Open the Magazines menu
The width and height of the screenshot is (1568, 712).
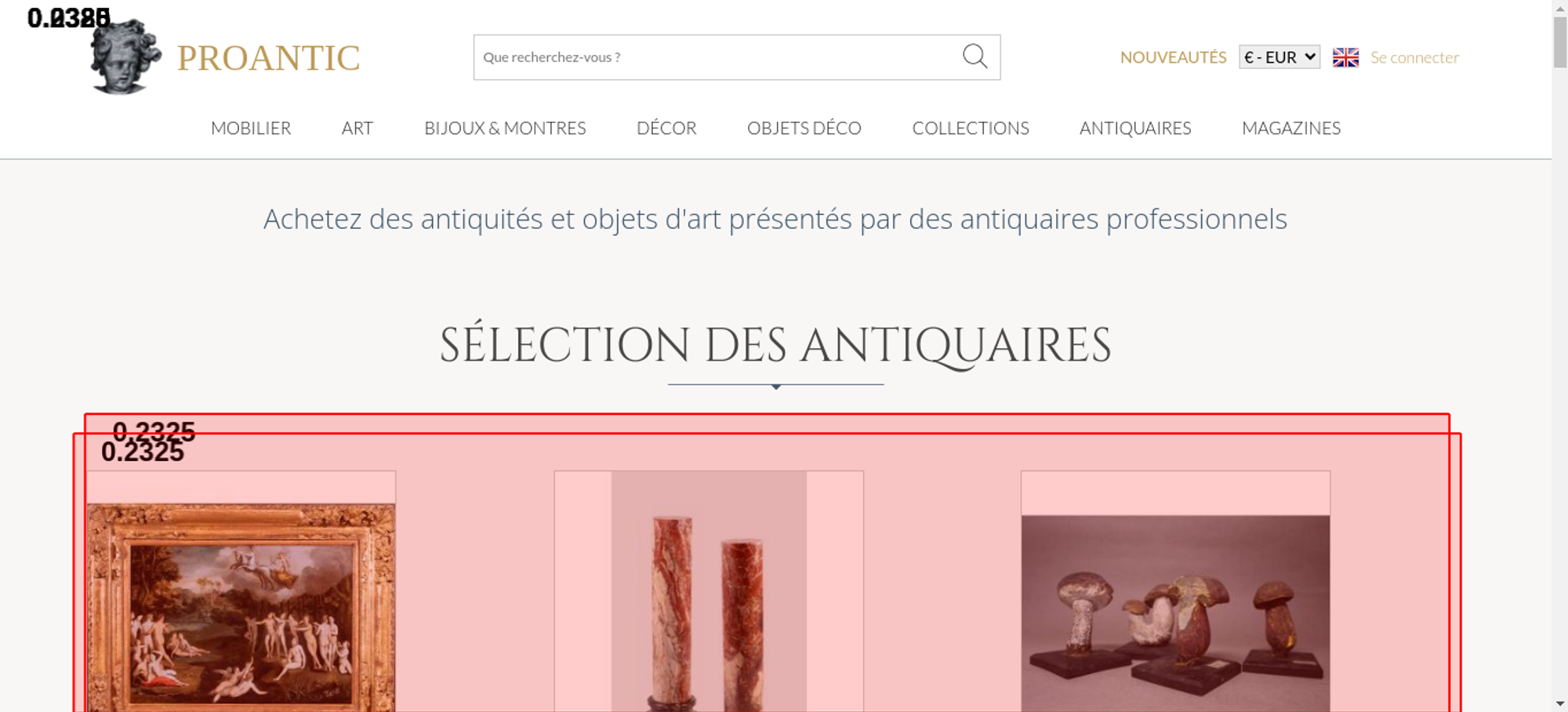(1291, 129)
